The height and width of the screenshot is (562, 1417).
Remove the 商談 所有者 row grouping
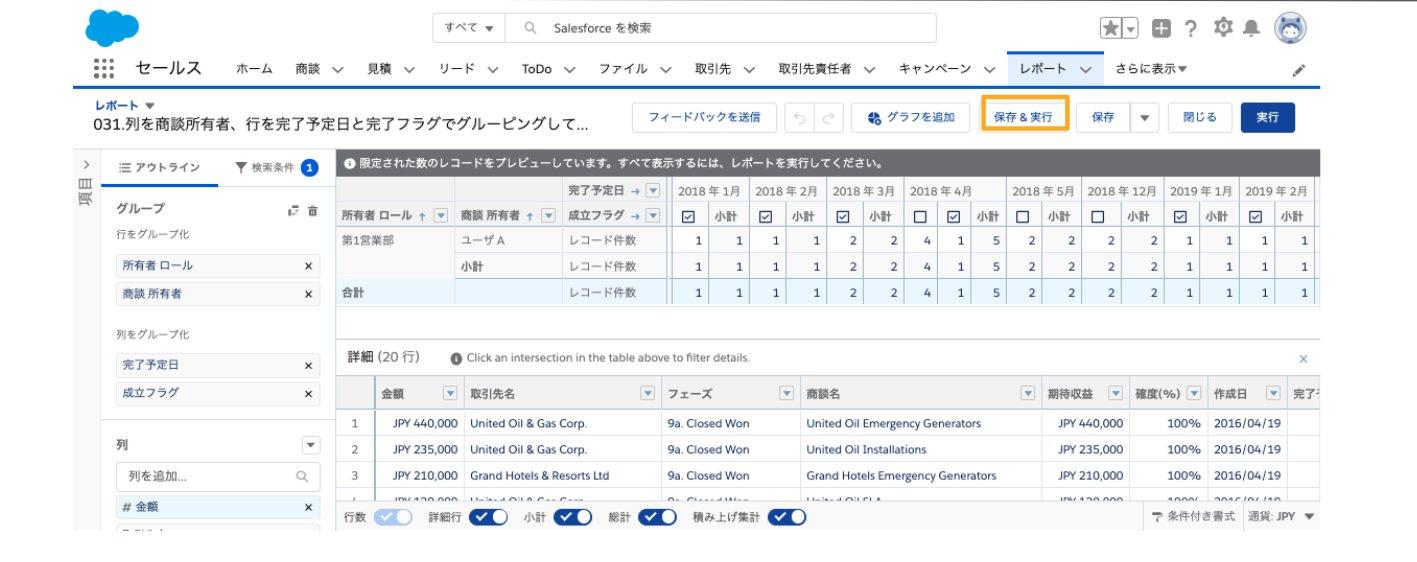click(308, 294)
